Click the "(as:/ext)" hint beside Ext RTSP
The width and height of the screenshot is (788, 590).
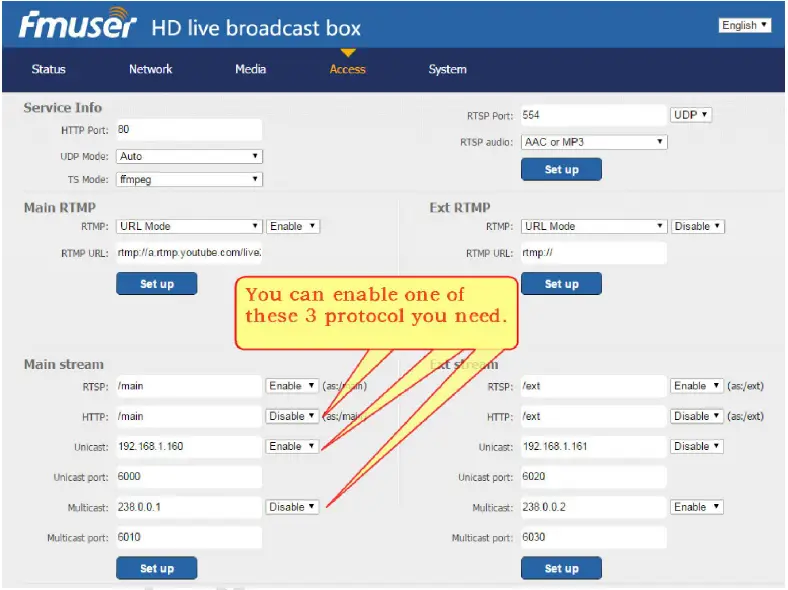pyautogui.click(x=745, y=386)
